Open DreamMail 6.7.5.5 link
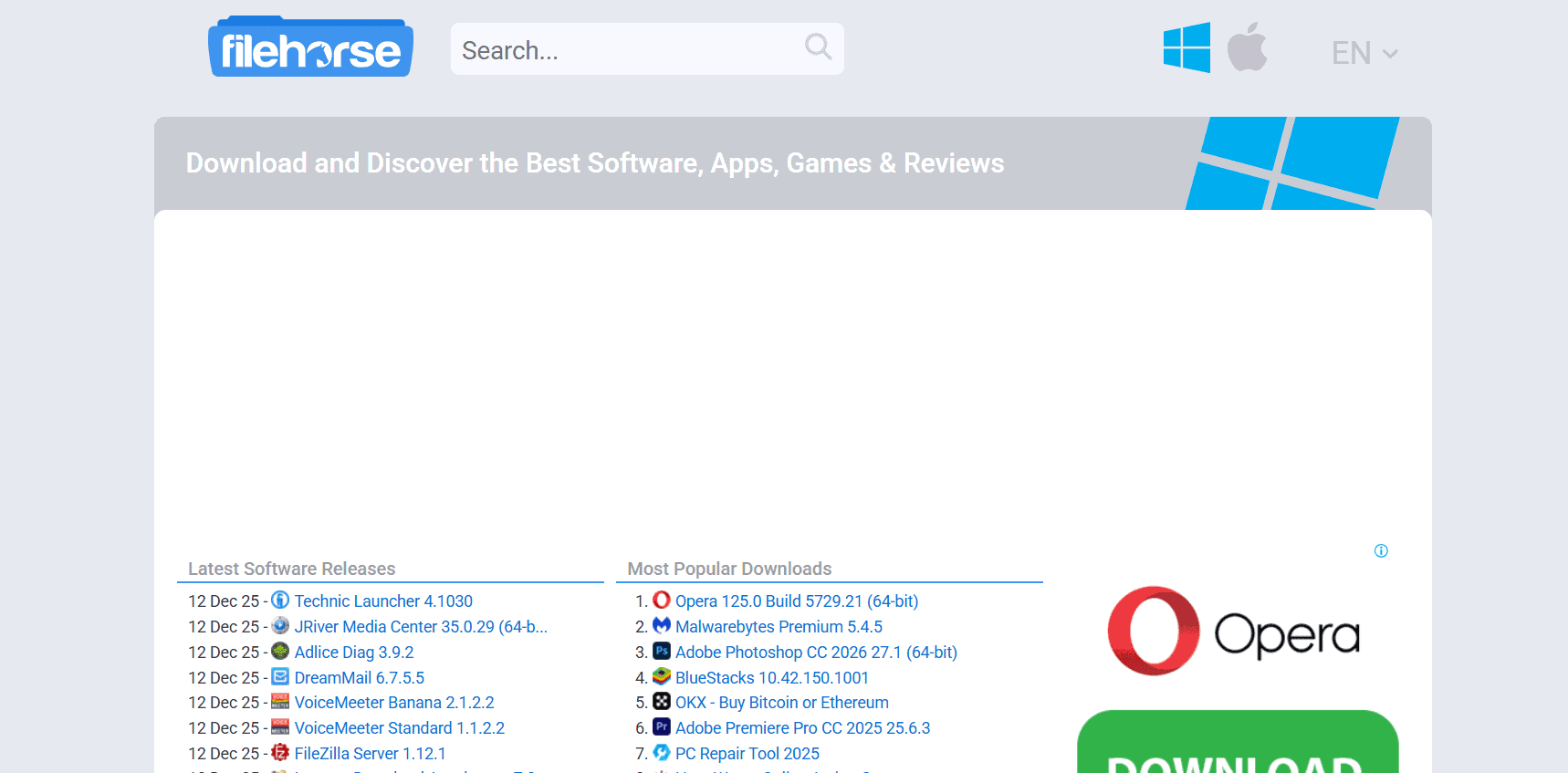1568x773 pixels. pyautogui.click(x=359, y=678)
